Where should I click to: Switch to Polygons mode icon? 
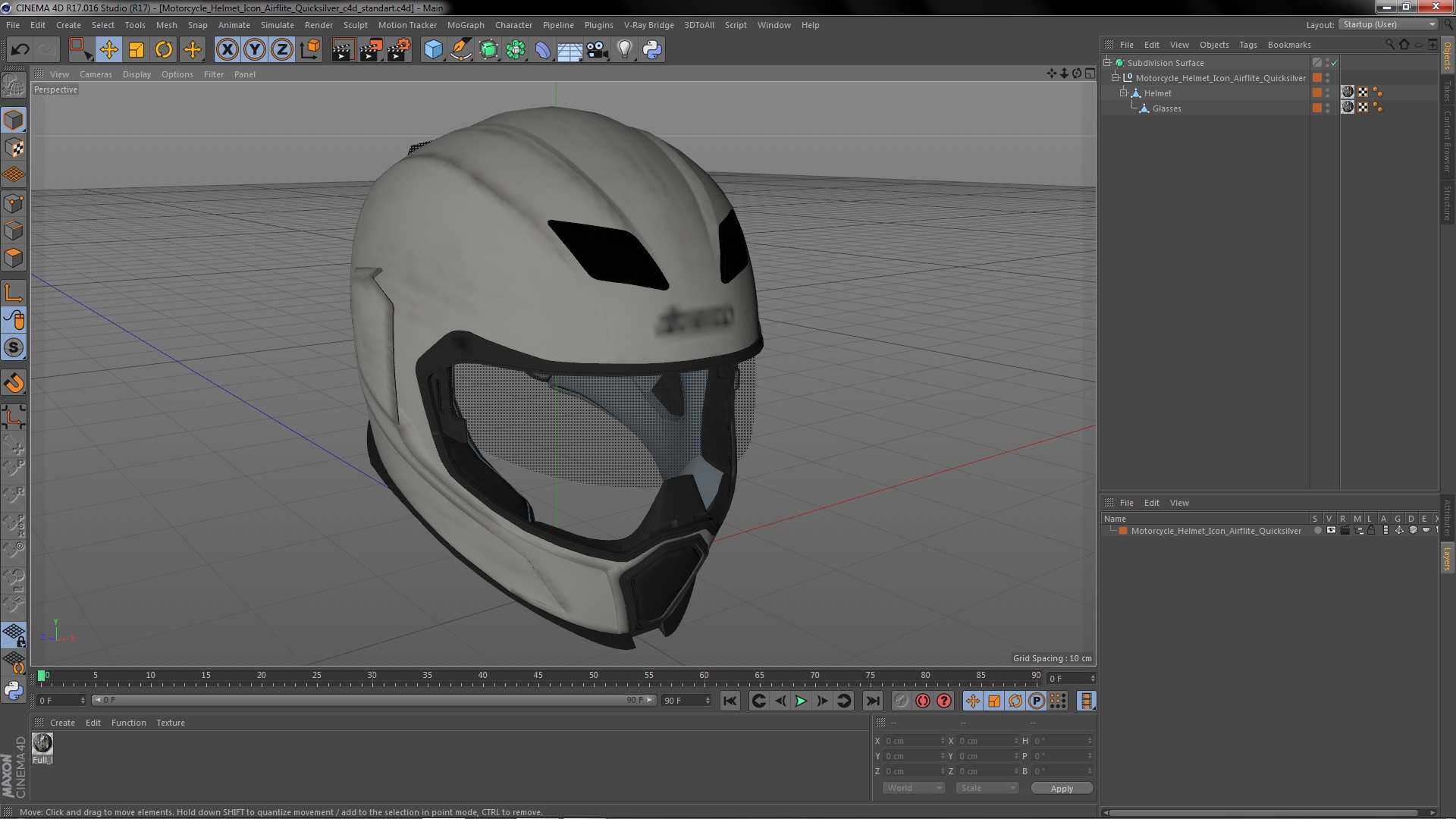(14, 258)
